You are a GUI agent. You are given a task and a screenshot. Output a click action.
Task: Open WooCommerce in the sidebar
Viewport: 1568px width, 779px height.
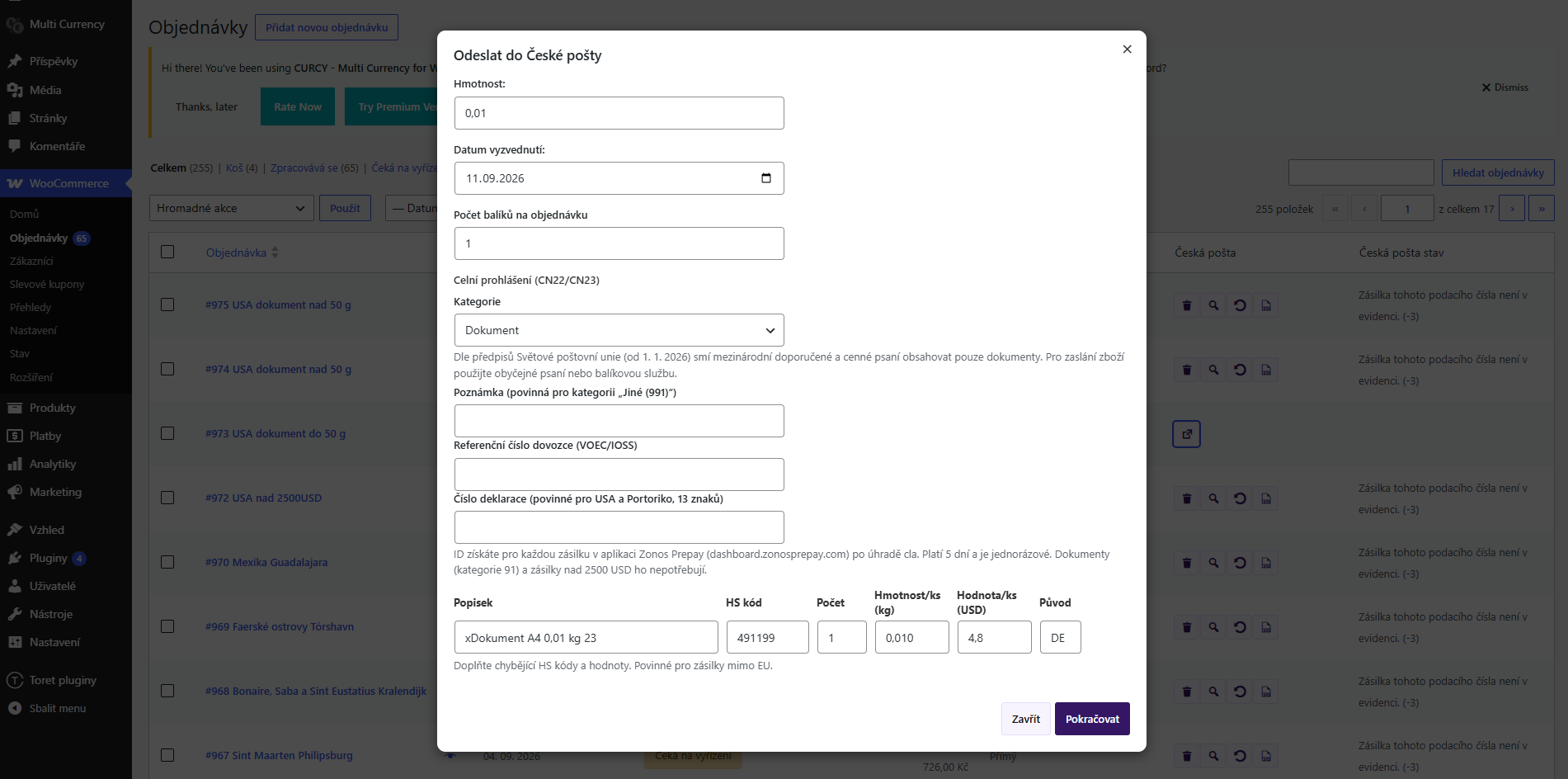(66, 183)
